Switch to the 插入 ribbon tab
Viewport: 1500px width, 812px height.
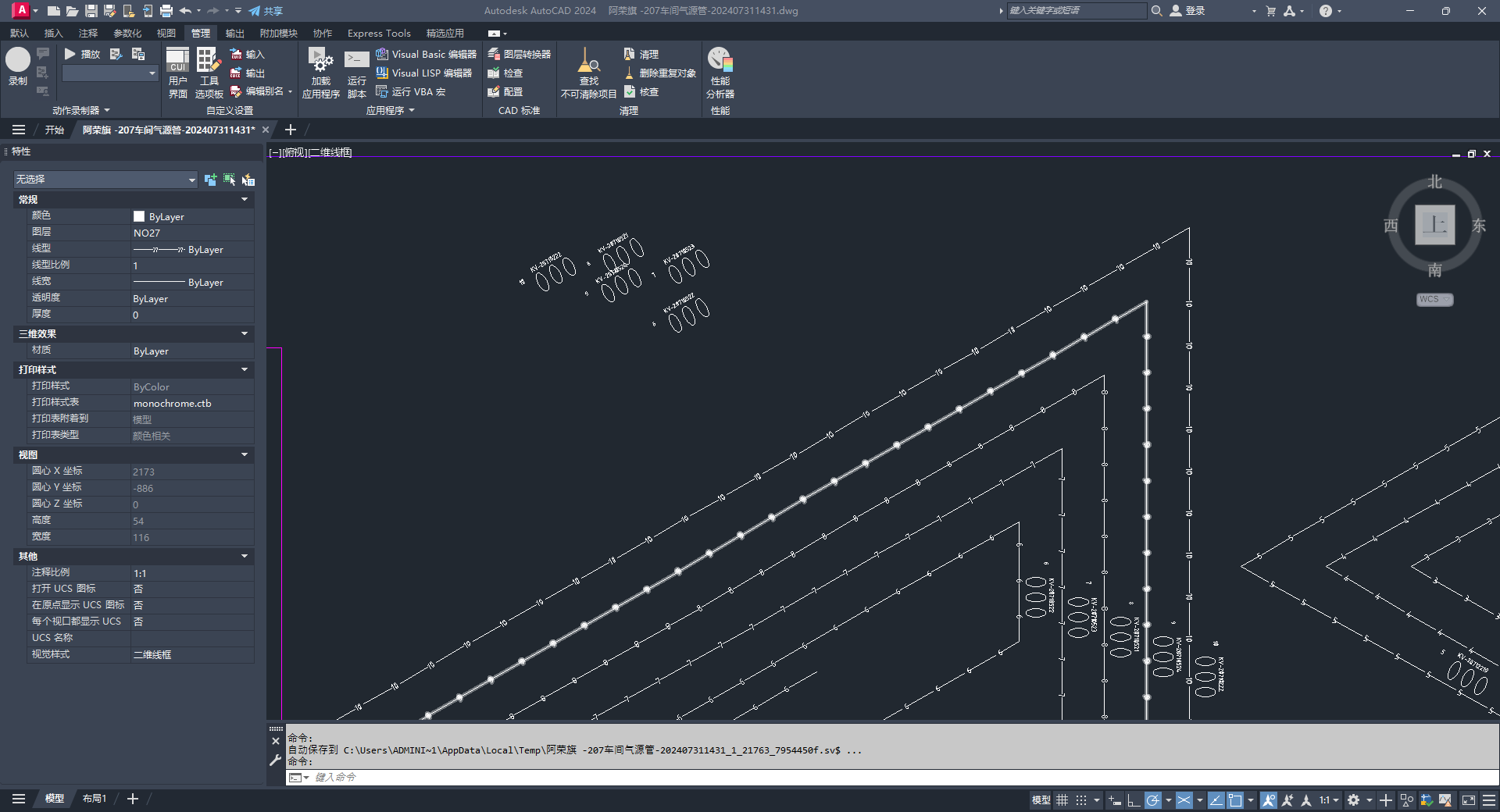point(53,33)
